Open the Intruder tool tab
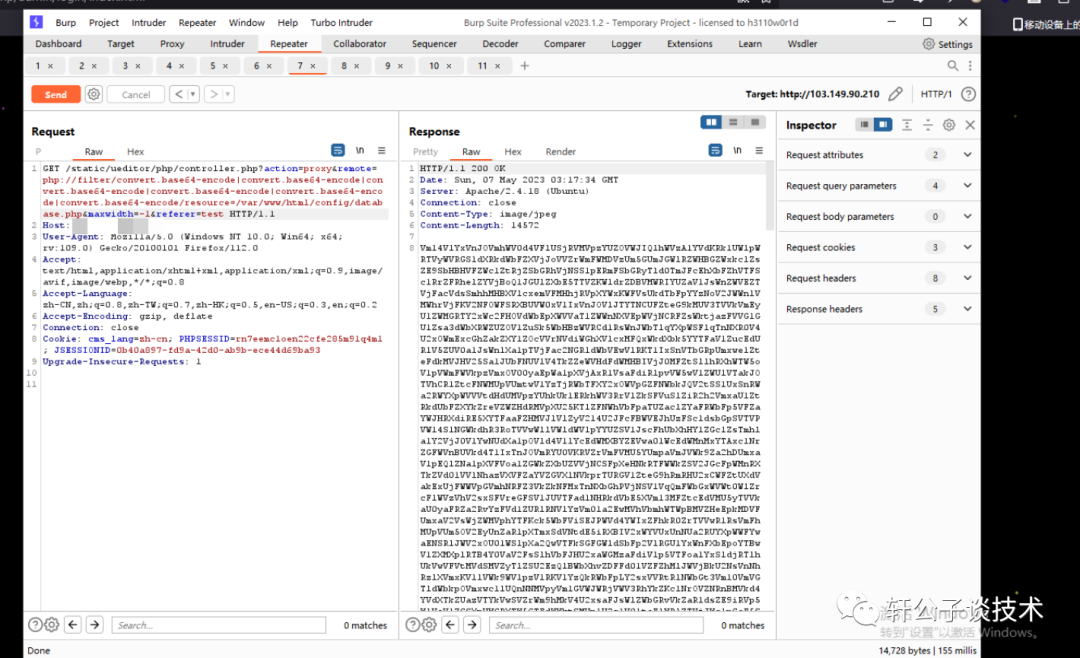This screenshot has height=658, width=1080. tap(227, 43)
